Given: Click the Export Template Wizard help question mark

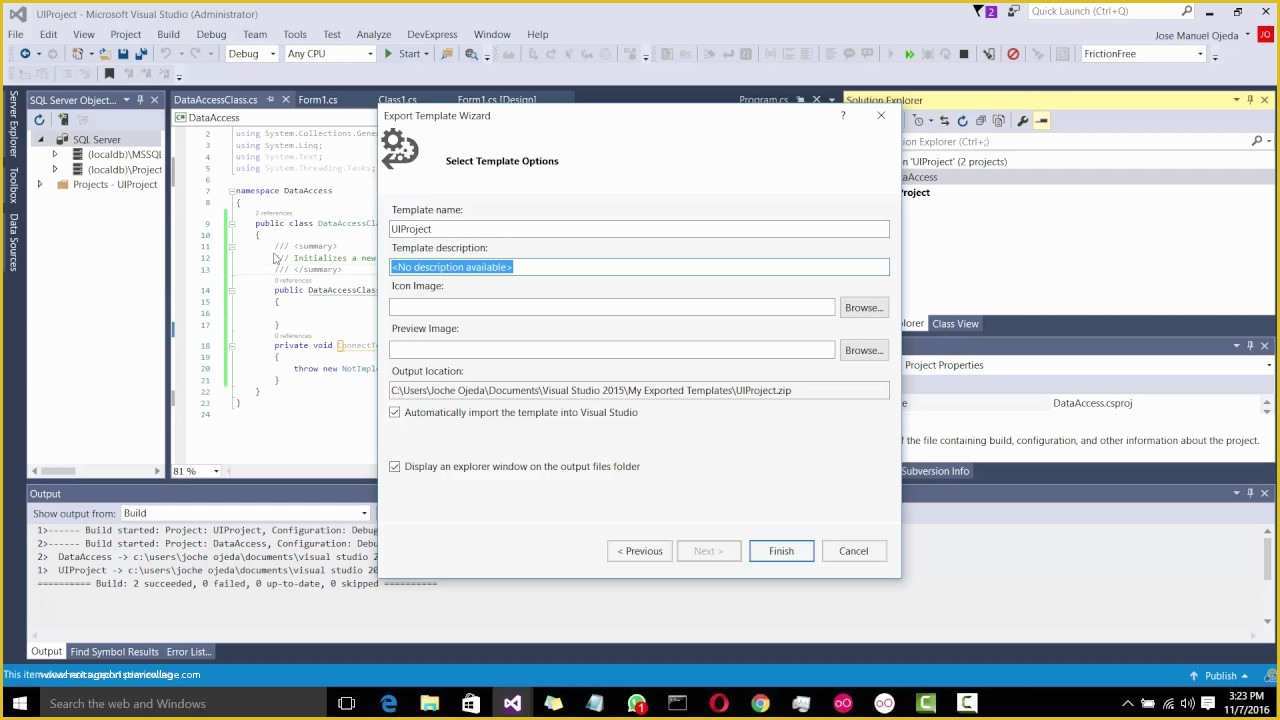Looking at the screenshot, I should tap(843, 116).
